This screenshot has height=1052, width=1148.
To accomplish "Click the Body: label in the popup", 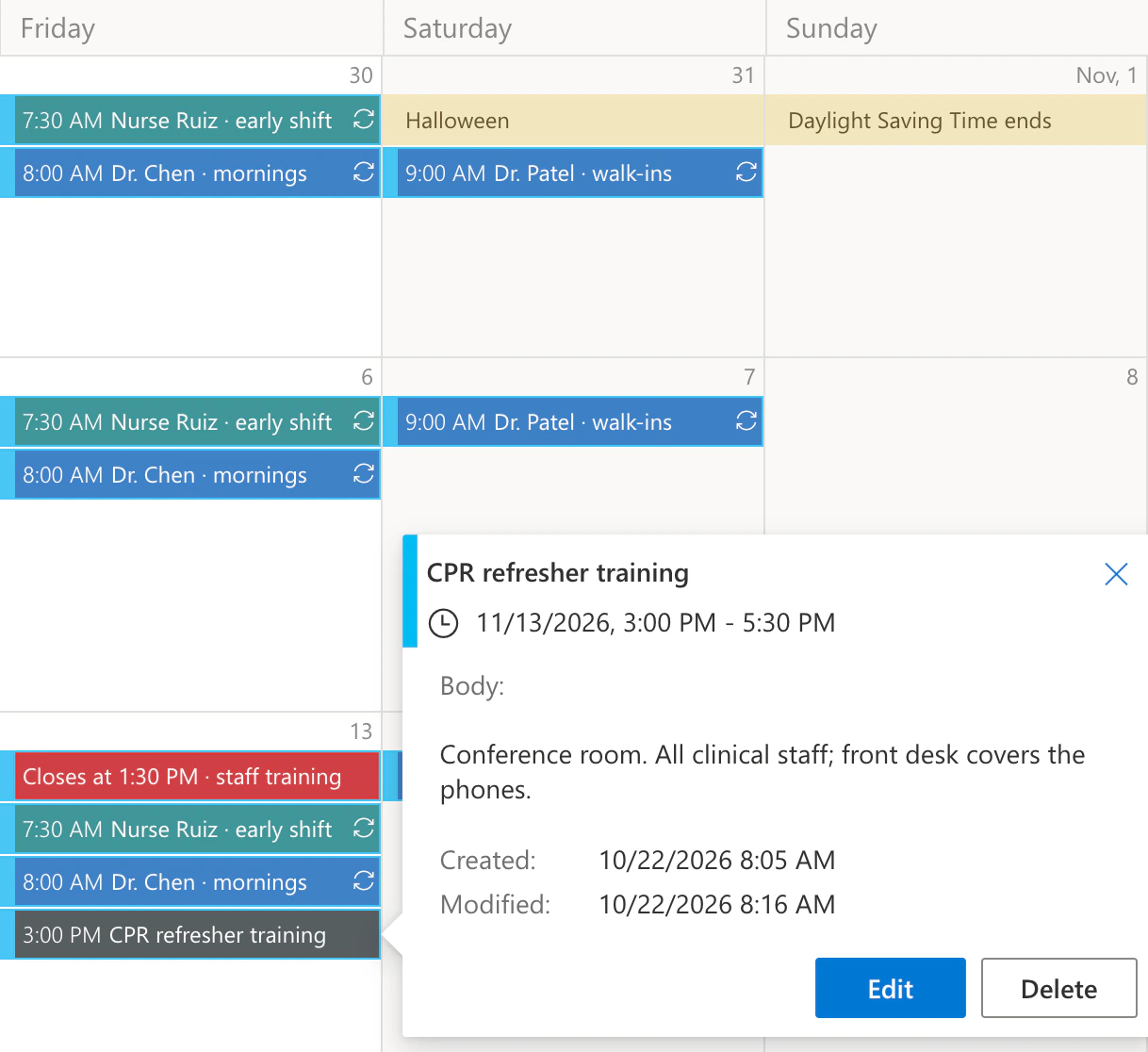I will [472, 686].
